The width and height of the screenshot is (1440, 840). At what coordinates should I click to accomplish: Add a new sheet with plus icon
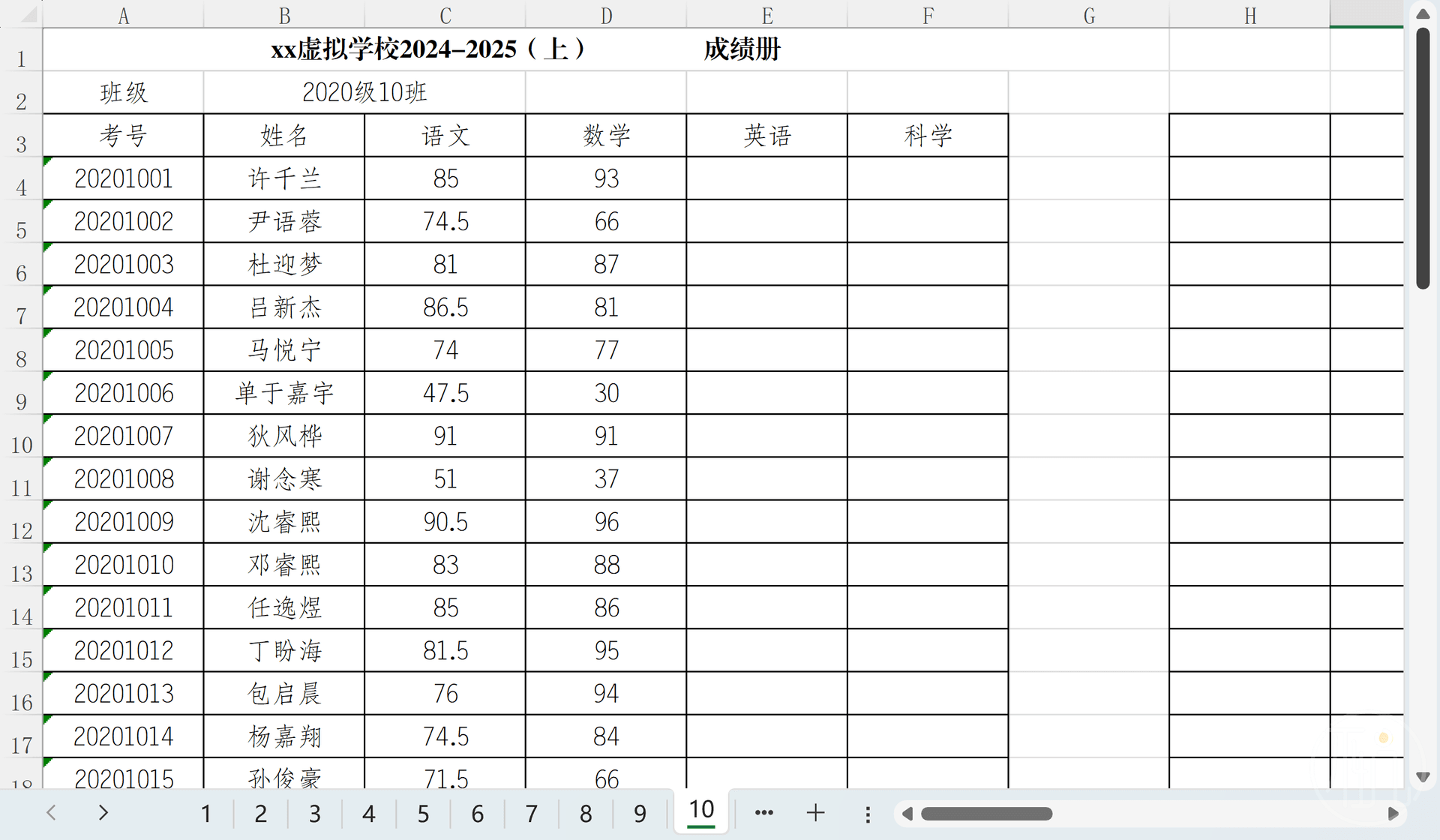815,812
